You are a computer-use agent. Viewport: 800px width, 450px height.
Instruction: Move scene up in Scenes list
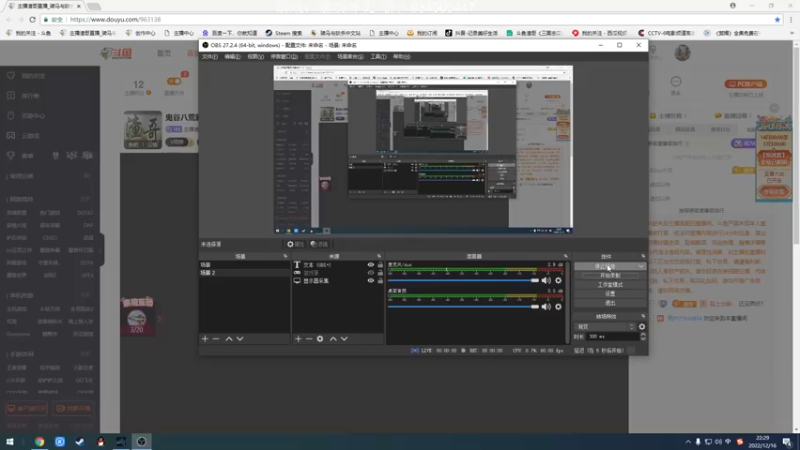pos(229,339)
